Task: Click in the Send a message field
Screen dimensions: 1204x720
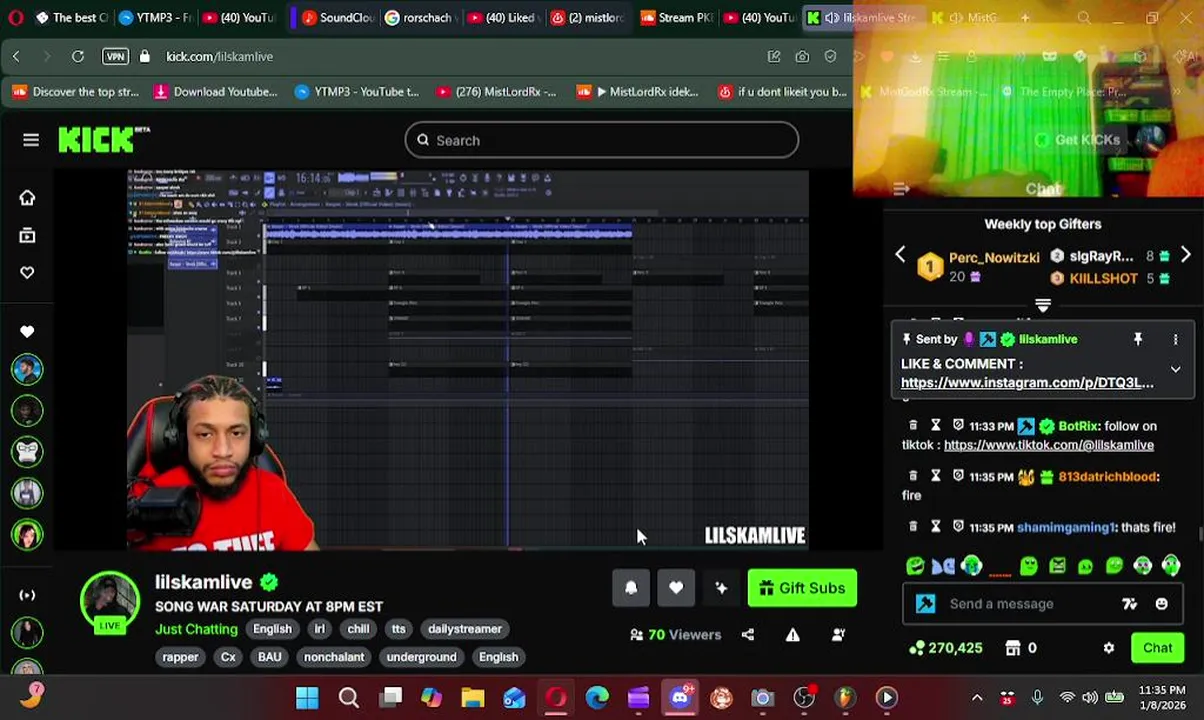Action: [x=1029, y=604]
